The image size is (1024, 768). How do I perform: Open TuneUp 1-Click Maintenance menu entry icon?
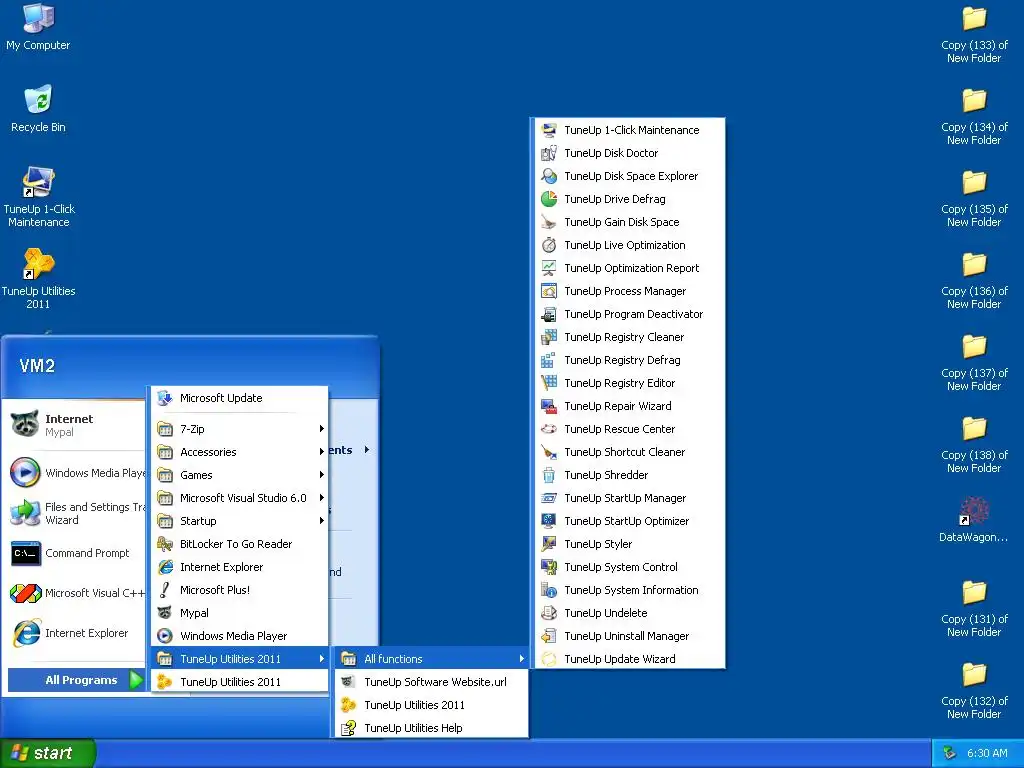tap(549, 130)
